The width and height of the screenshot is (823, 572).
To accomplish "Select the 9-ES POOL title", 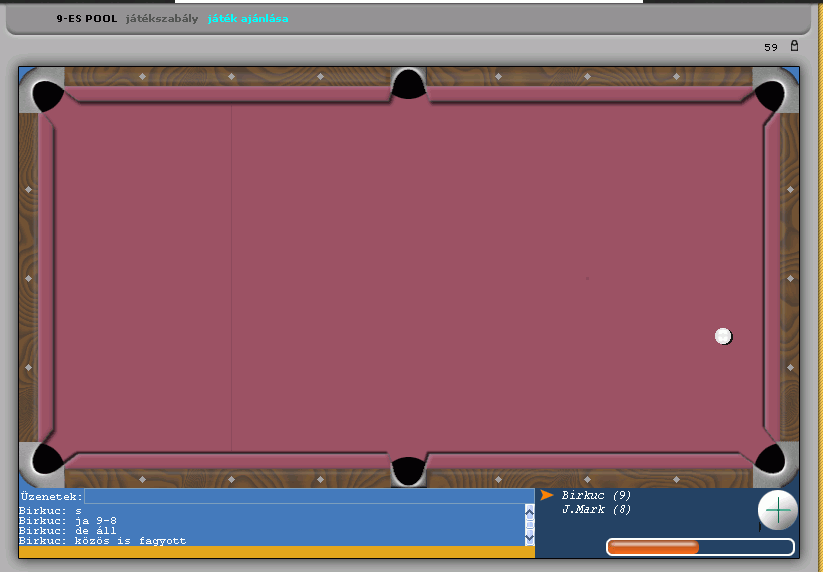I will pos(87,18).
